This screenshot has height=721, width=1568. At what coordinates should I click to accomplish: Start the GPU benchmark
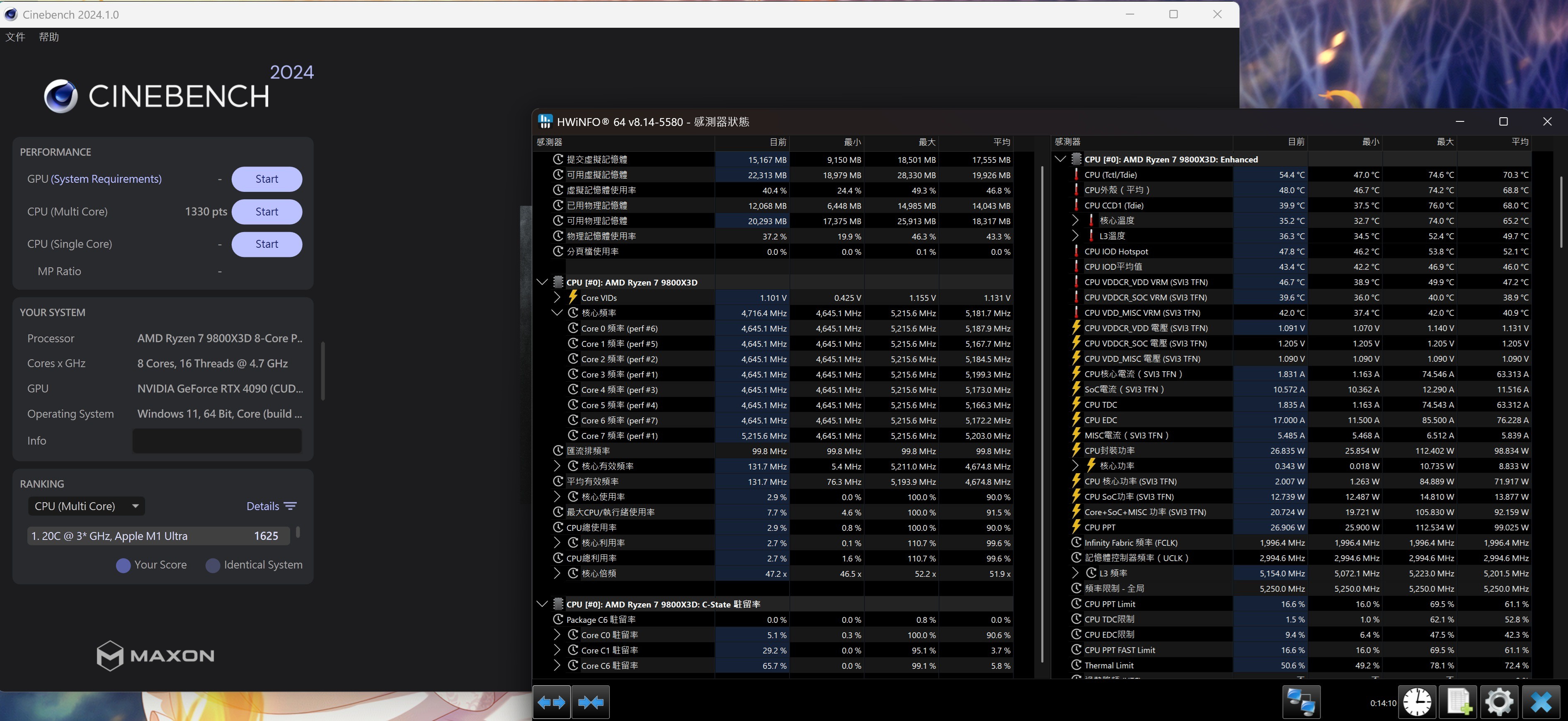[x=267, y=179]
